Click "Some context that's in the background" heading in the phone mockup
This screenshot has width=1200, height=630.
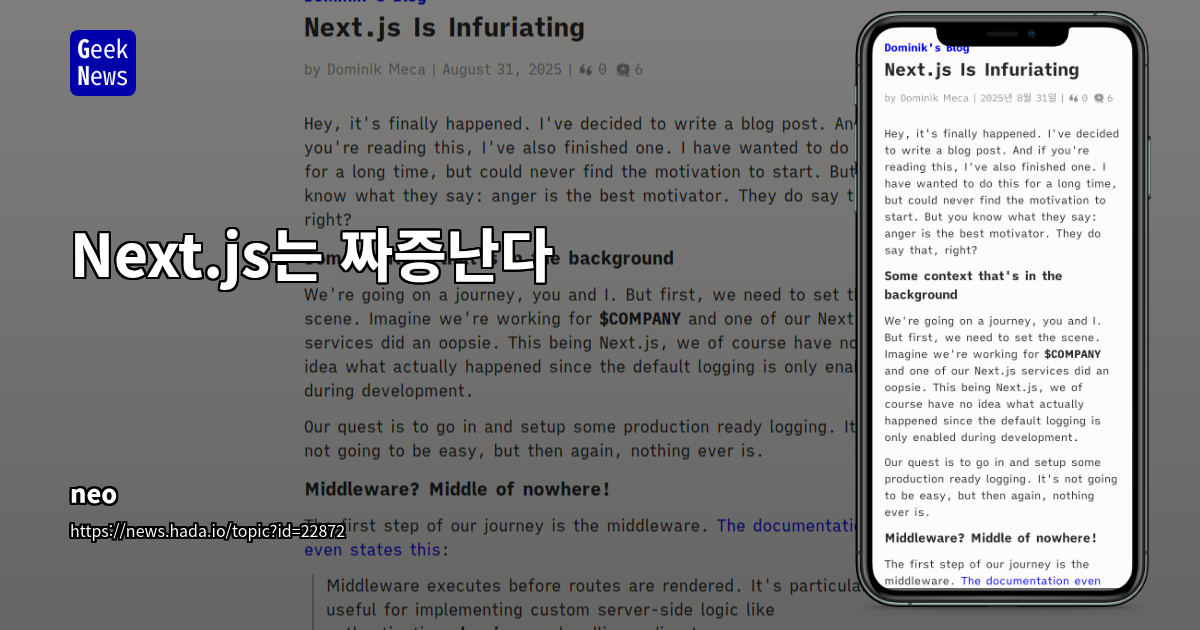973,285
